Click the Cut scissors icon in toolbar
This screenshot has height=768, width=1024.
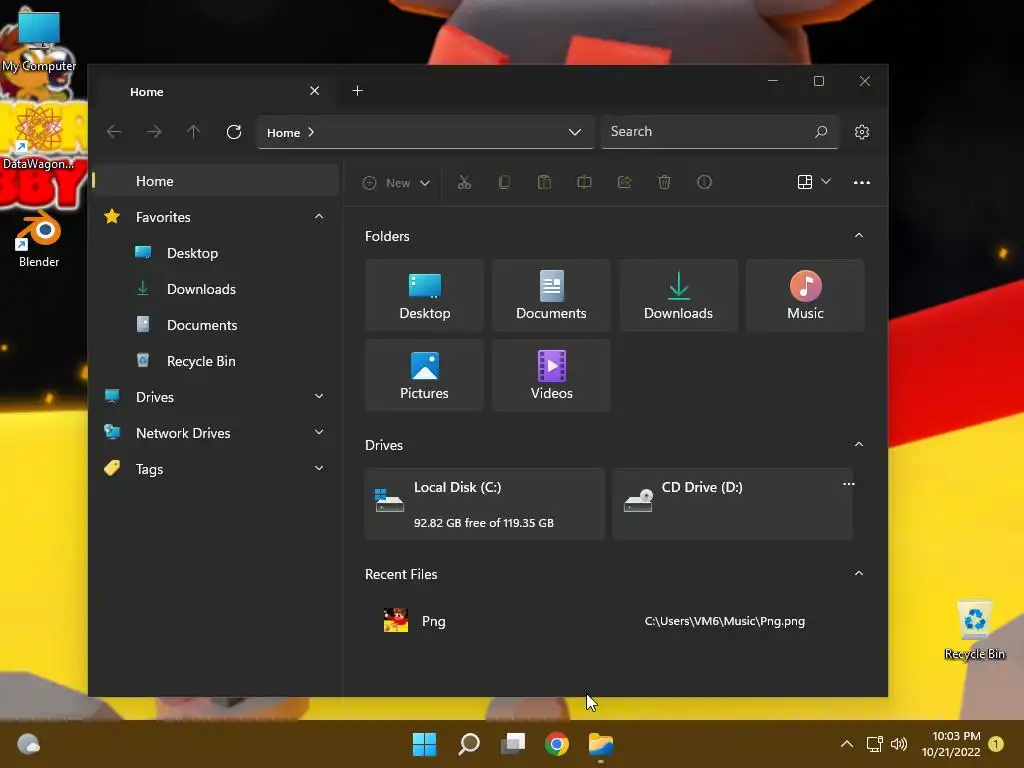coord(464,182)
